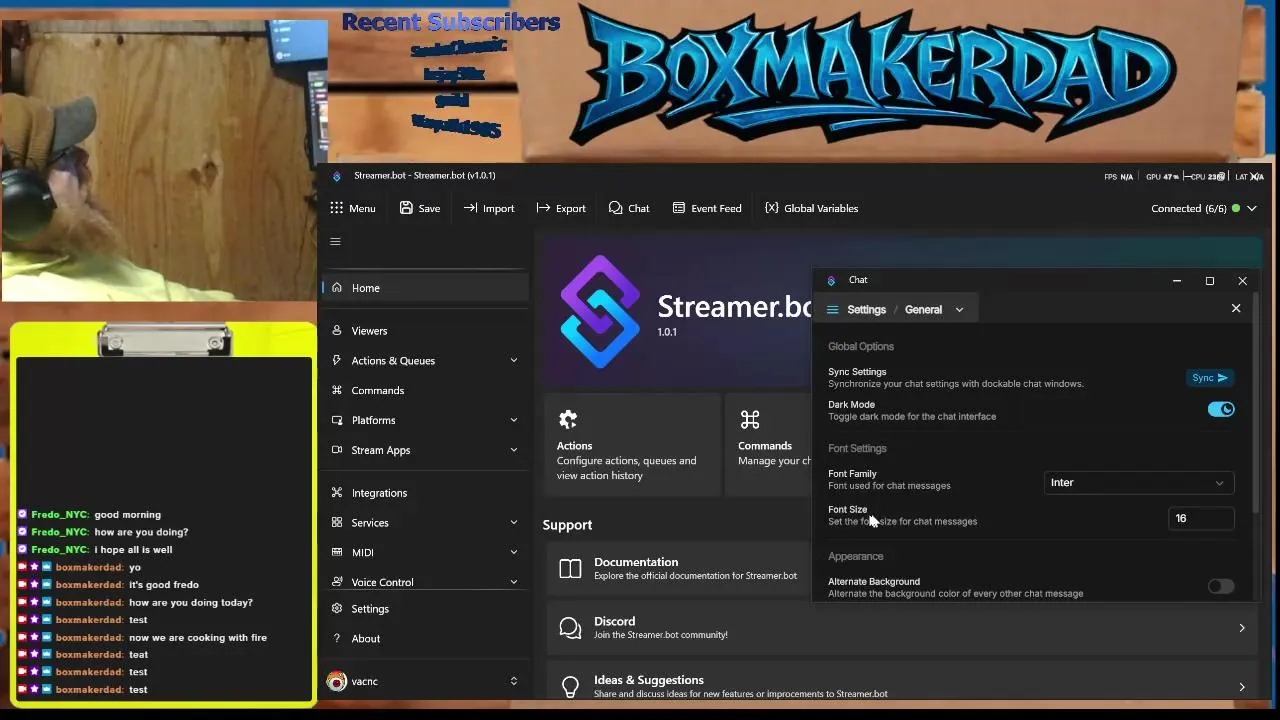Click the Ideas lightbulb icon

tap(570, 687)
